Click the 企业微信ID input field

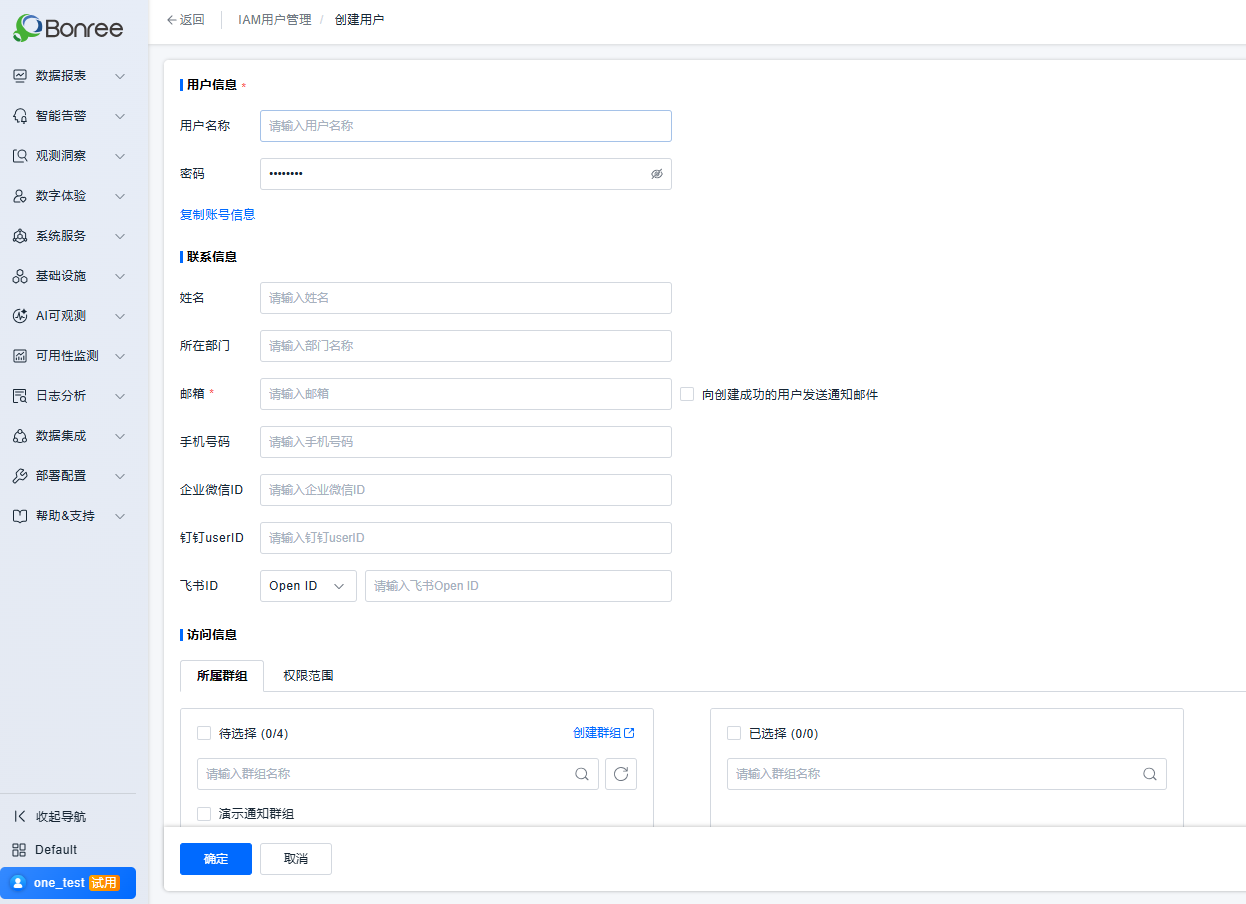(466, 490)
